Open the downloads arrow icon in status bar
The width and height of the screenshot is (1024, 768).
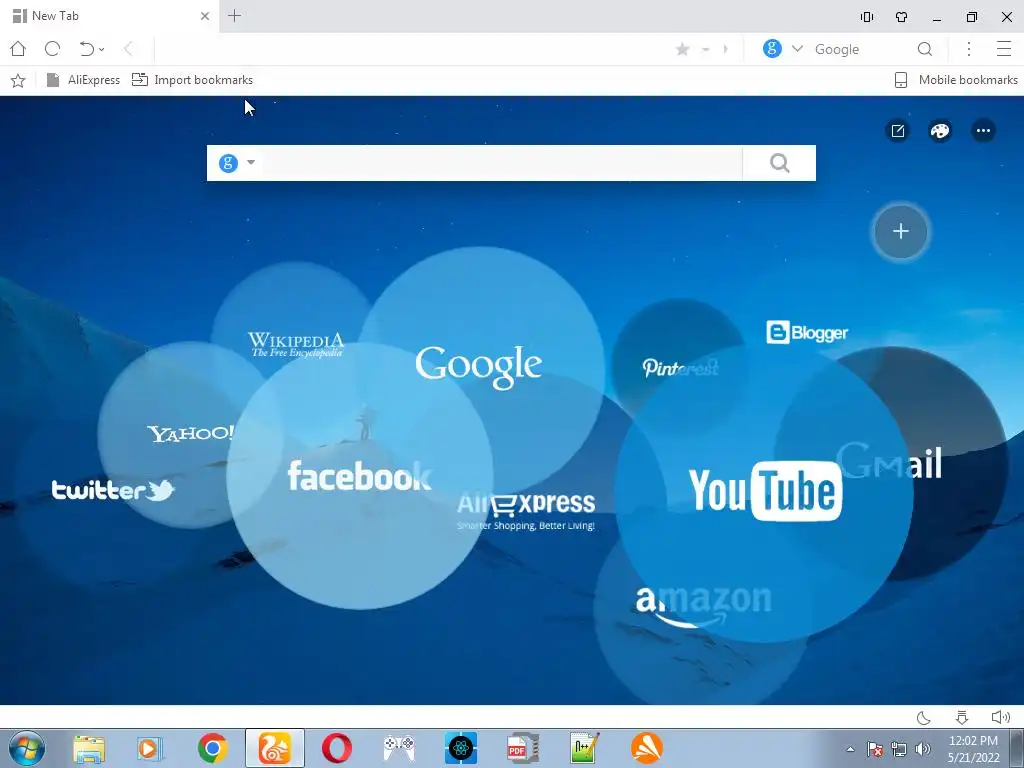pos(962,718)
